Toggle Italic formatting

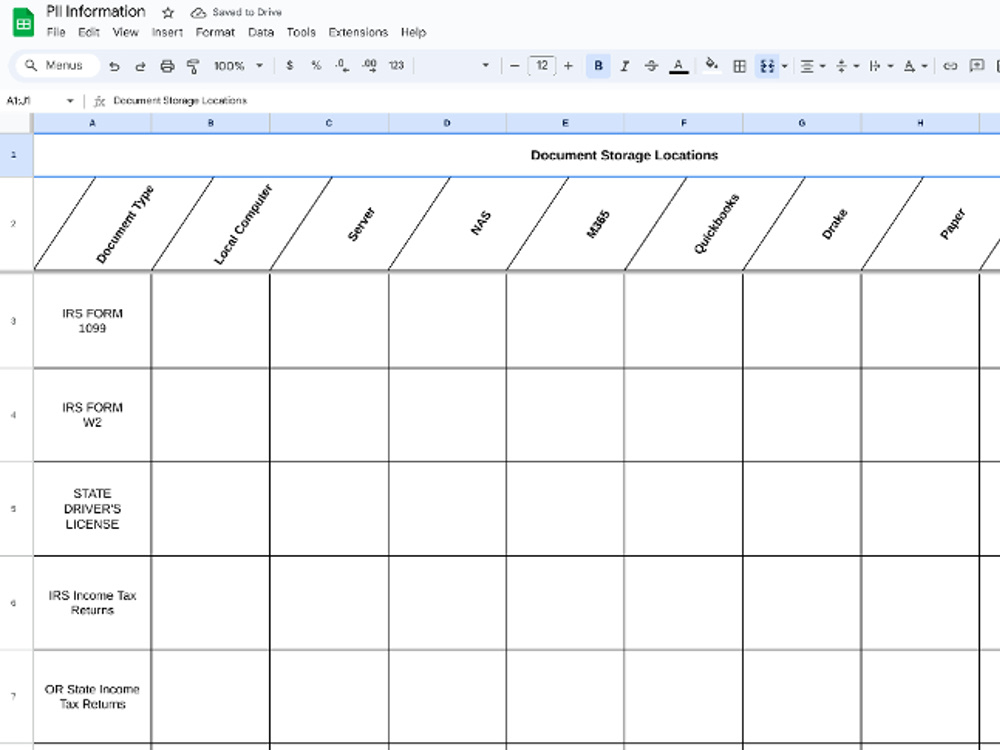[x=625, y=65]
